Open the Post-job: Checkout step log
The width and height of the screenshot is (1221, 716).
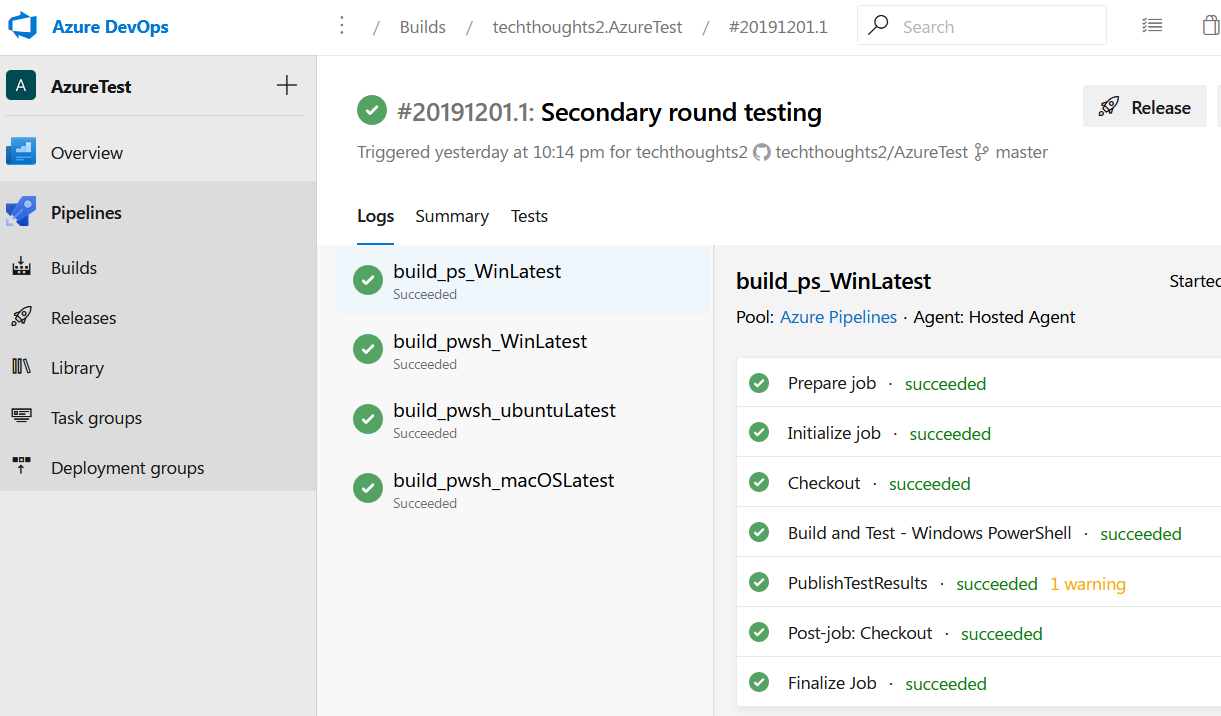[x=979, y=633]
